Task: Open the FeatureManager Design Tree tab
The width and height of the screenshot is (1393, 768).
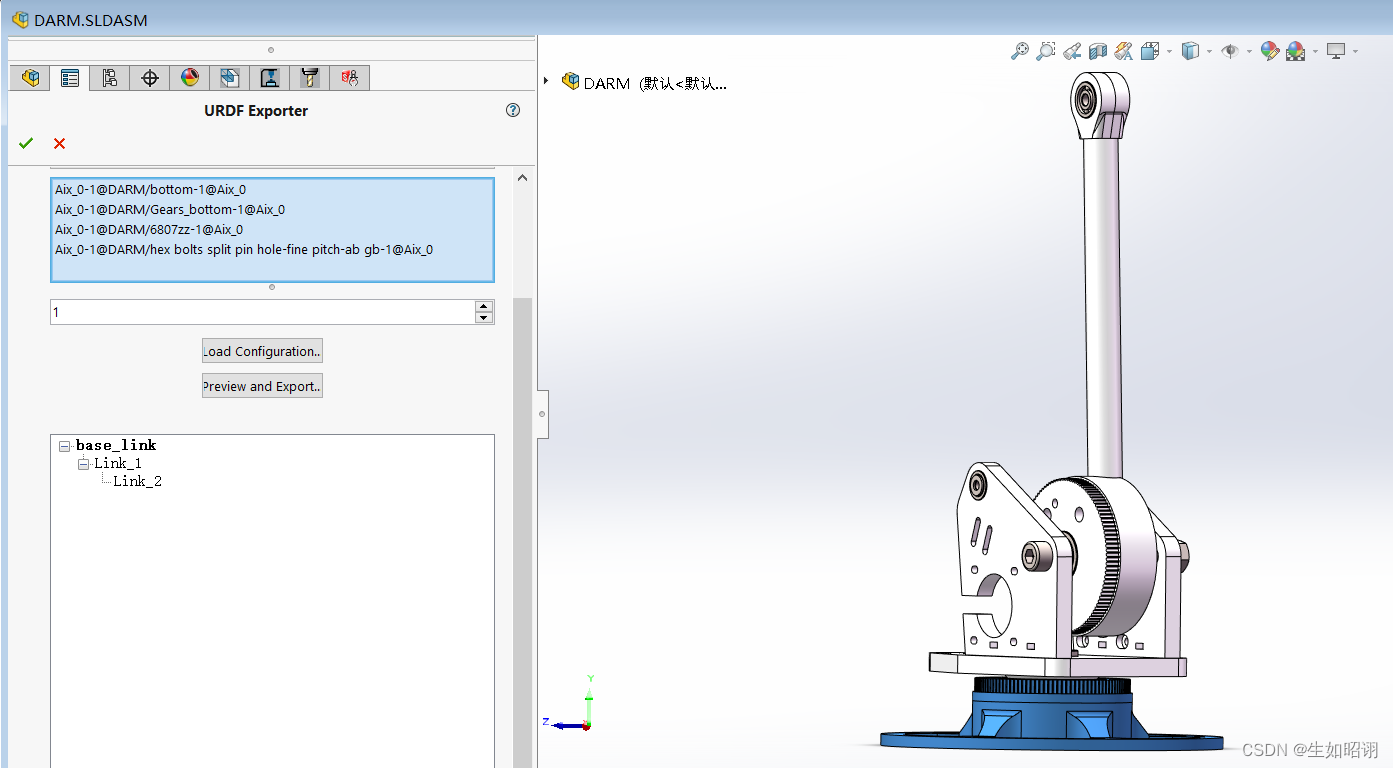Action: pos(30,78)
